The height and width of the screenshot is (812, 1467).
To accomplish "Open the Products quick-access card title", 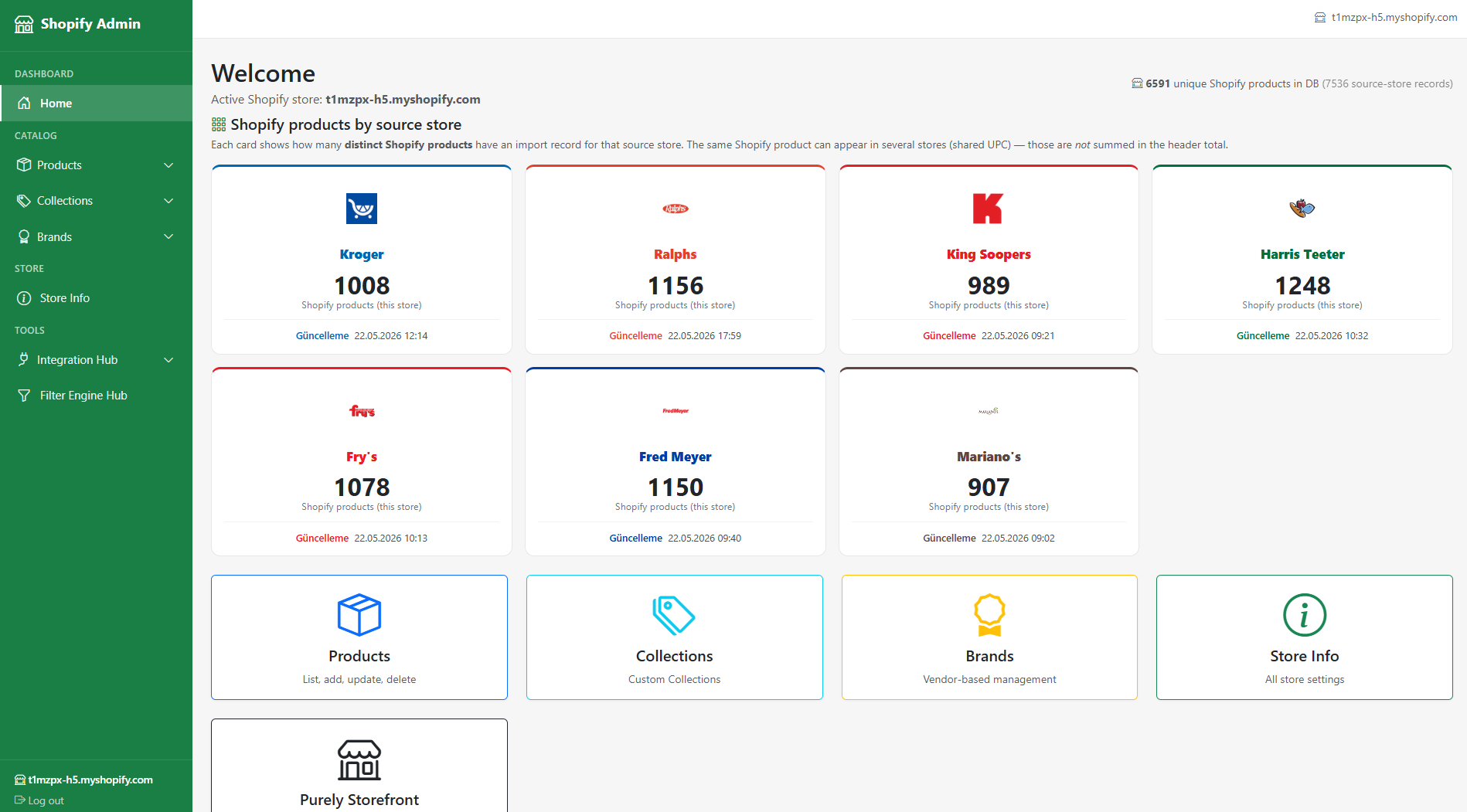I will click(x=359, y=656).
